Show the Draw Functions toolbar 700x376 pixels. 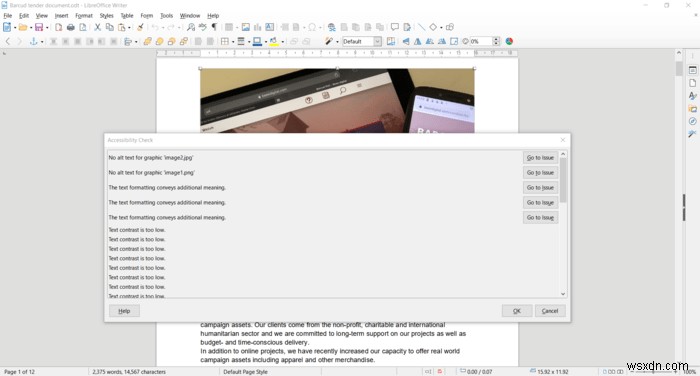[x=450, y=27]
